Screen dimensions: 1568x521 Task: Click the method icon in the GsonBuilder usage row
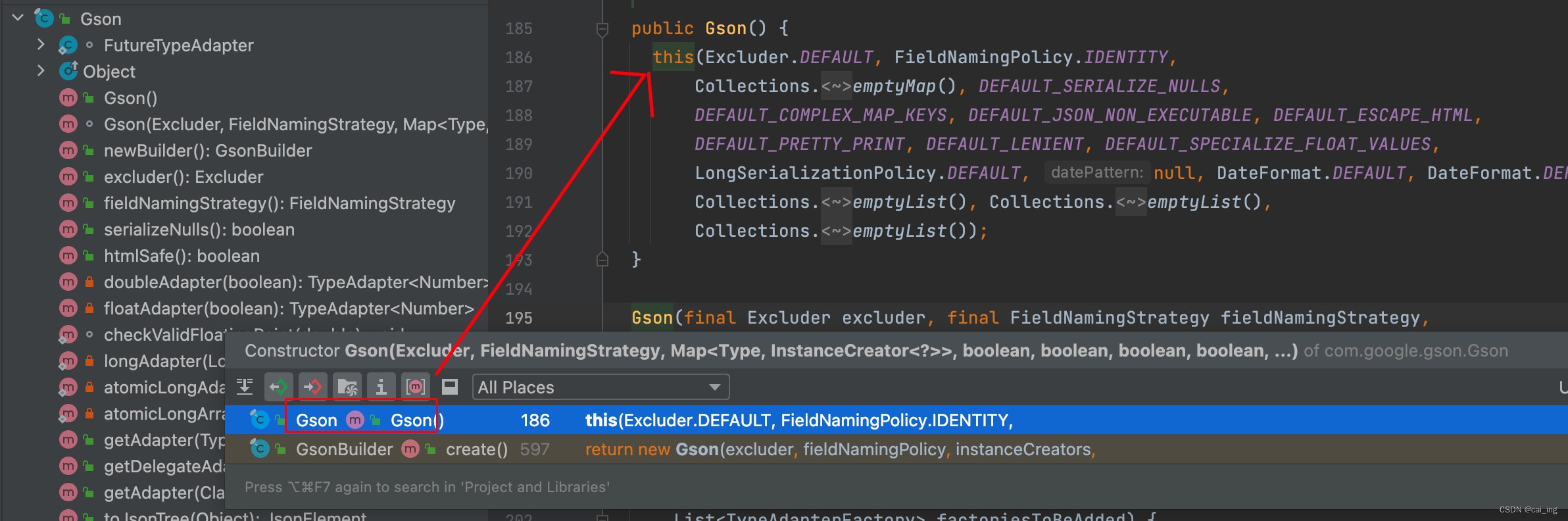(x=410, y=449)
